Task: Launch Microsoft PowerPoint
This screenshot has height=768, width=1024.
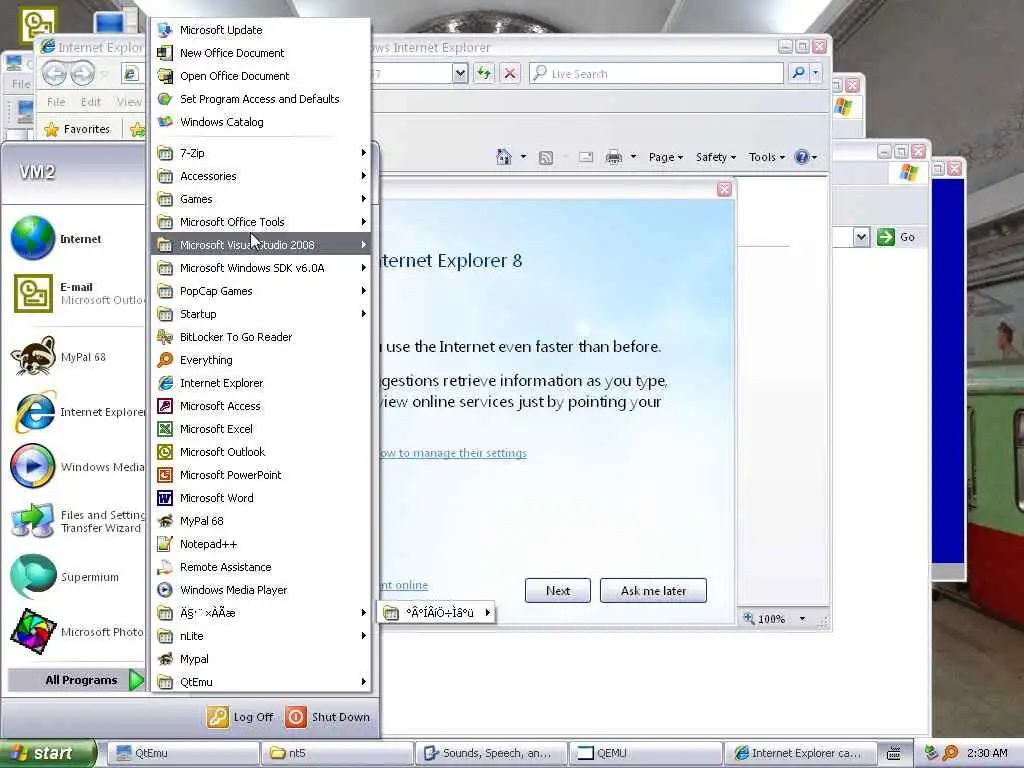Action: point(261,475)
